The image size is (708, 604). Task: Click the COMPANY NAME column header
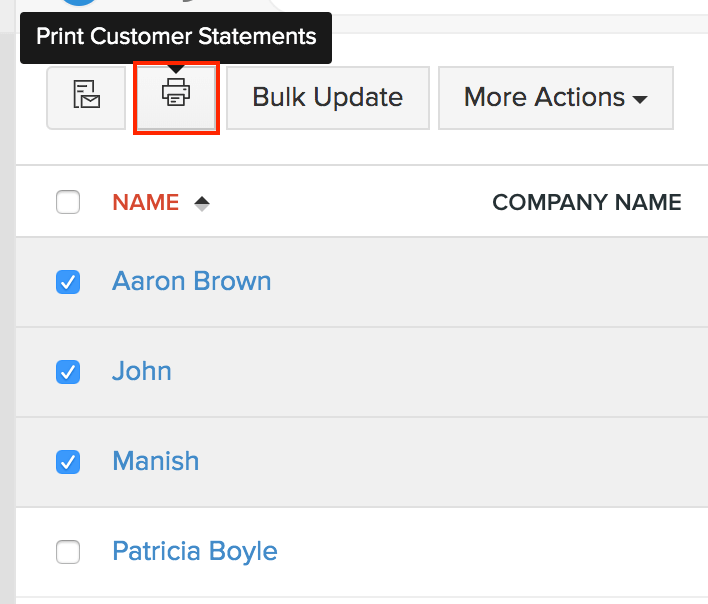point(587,202)
